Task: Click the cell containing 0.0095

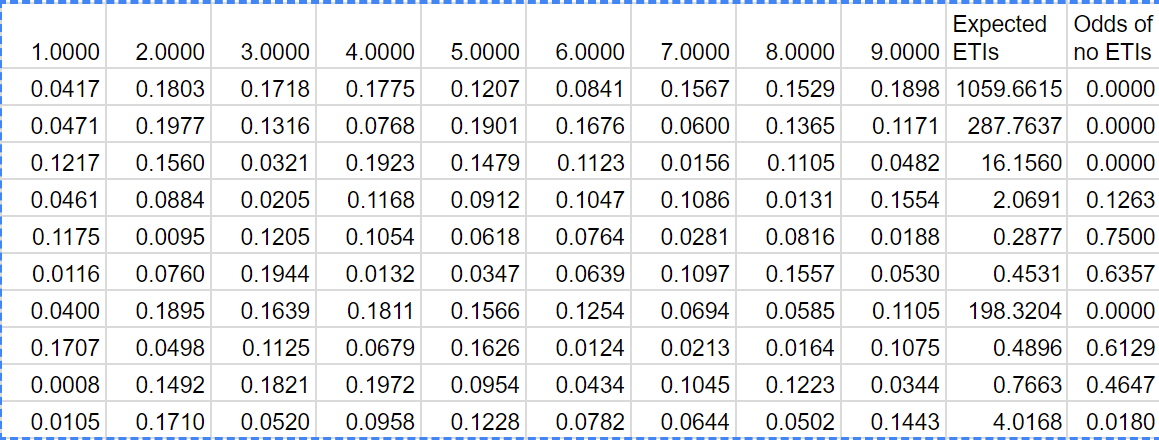Action: click(171, 238)
